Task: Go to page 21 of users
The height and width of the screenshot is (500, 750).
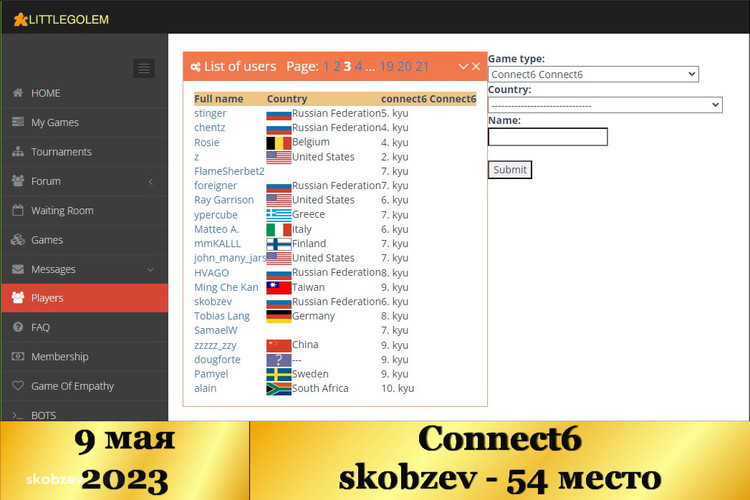Action: (422, 67)
